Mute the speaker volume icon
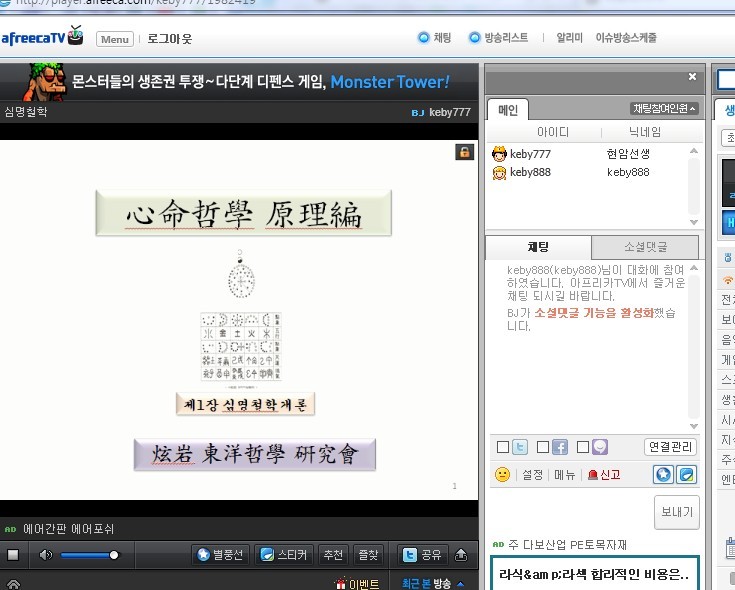Viewport: 735px width, 590px height. pyautogui.click(x=46, y=555)
